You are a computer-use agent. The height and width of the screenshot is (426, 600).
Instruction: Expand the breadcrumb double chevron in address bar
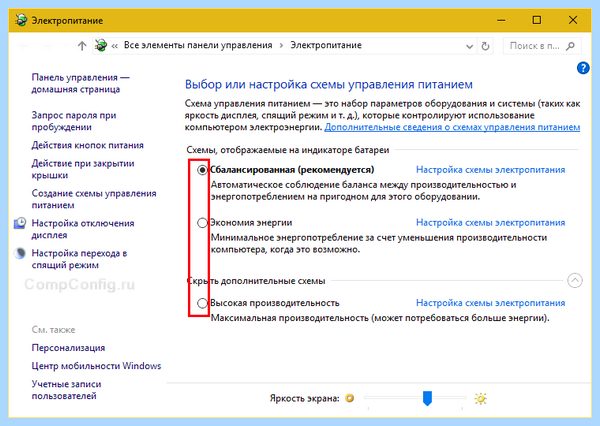point(115,46)
